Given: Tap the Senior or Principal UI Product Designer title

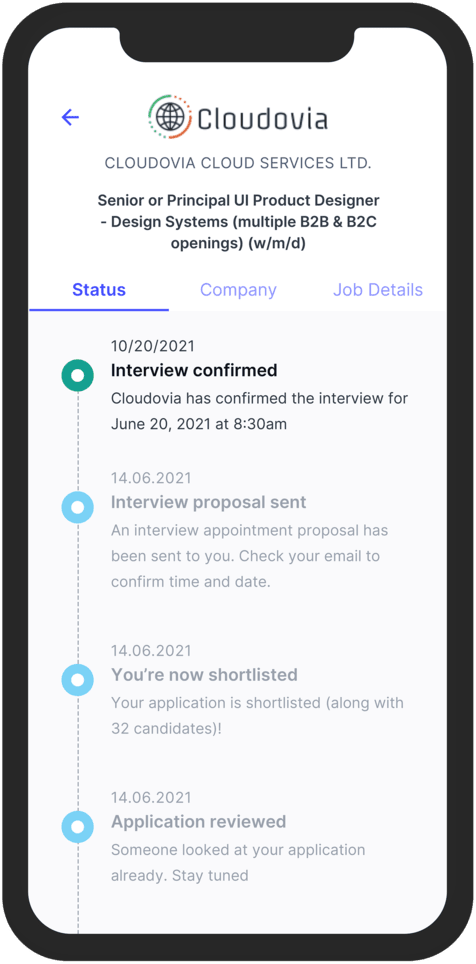Looking at the screenshot, I should [238, 222].
